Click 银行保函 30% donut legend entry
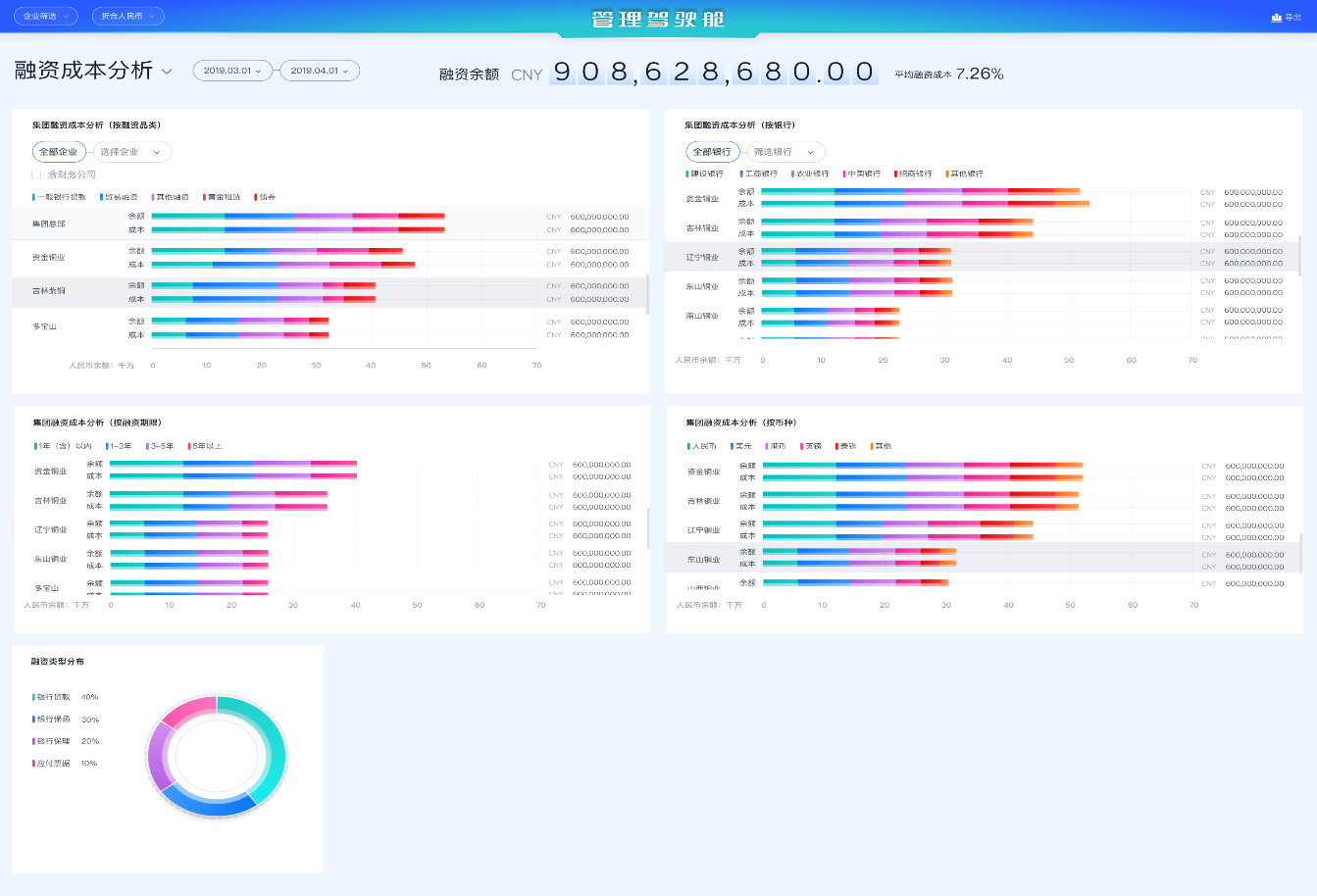Screen dimensions: 1317x896 65,720
